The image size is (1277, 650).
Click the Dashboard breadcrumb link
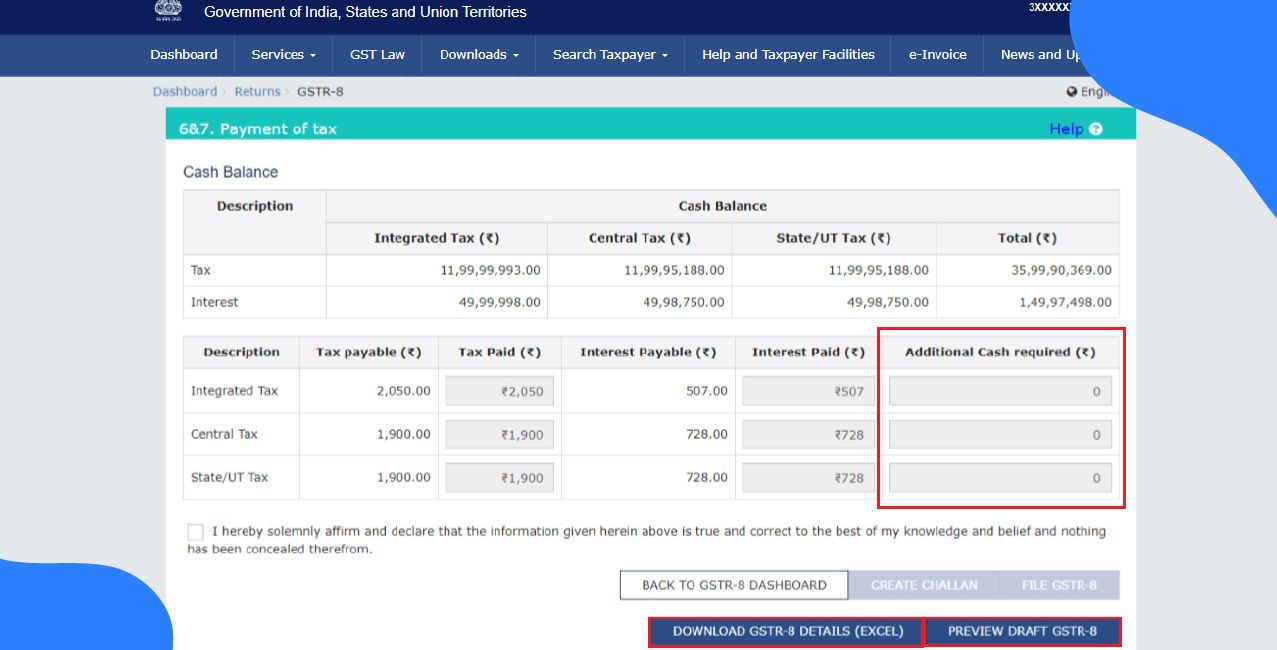184,91
